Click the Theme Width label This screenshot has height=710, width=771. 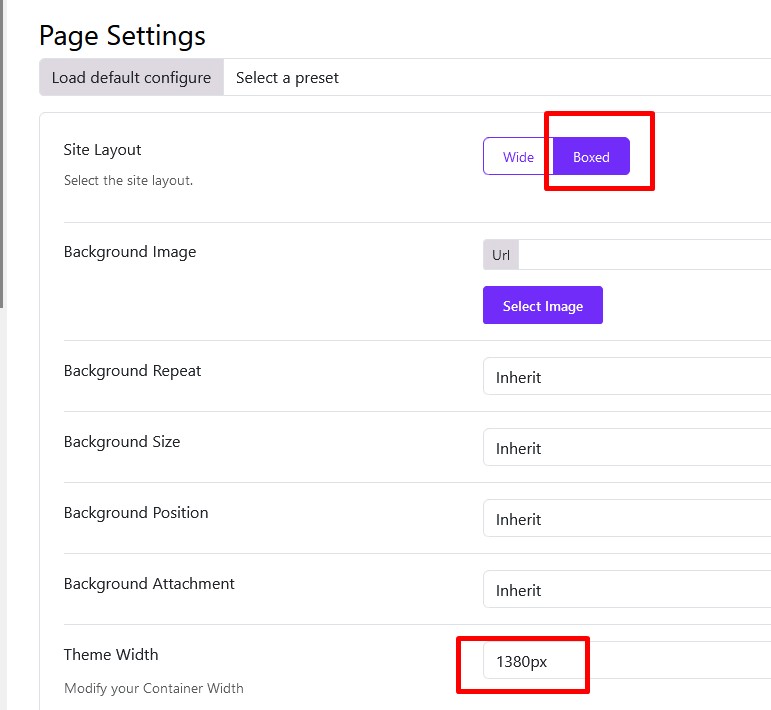pyautogui.click(x=111, y=654)
